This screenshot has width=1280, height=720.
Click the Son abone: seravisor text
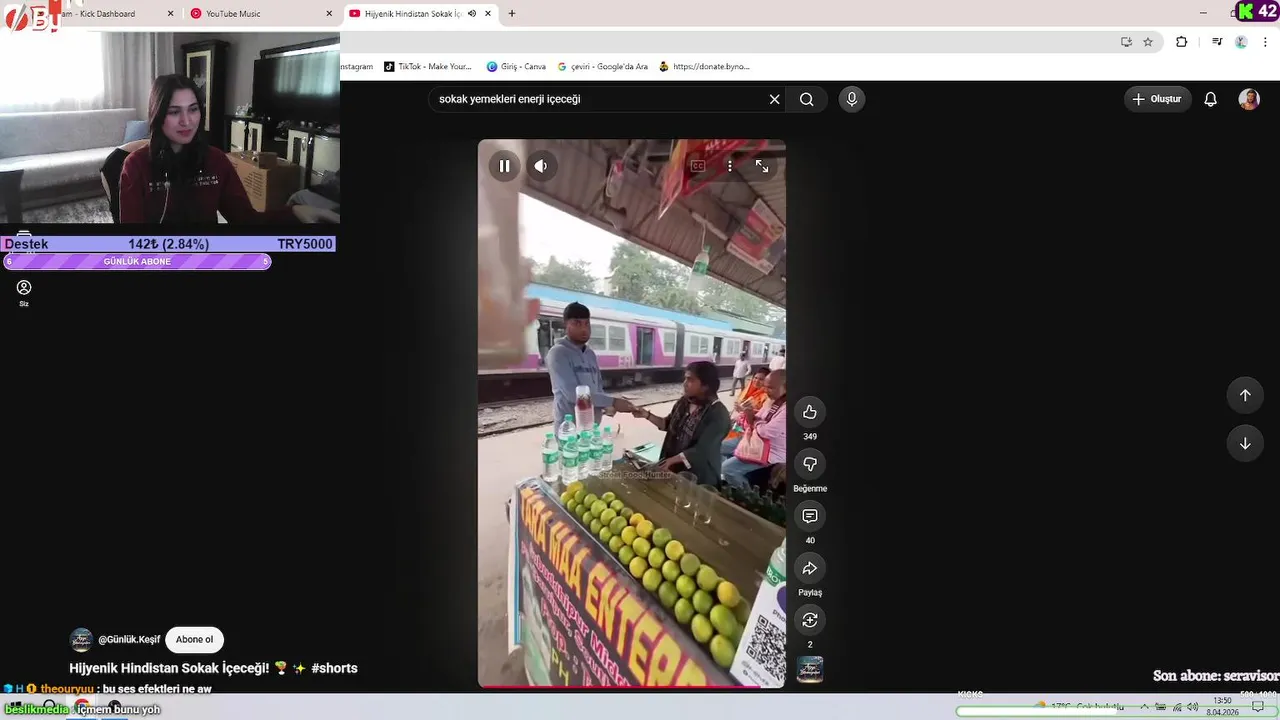point(1216,676)
